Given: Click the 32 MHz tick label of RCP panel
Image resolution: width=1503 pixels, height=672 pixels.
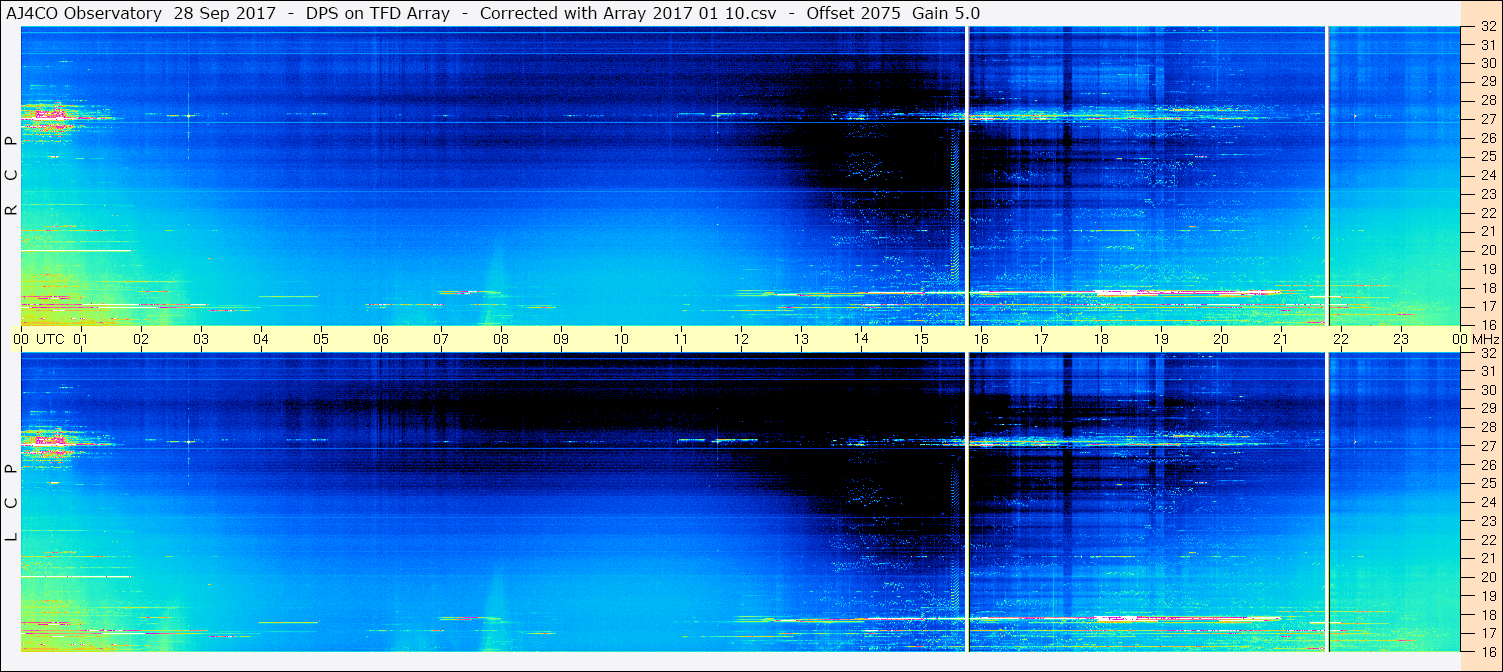Looking at the screenshot, I should point(1487,27).
